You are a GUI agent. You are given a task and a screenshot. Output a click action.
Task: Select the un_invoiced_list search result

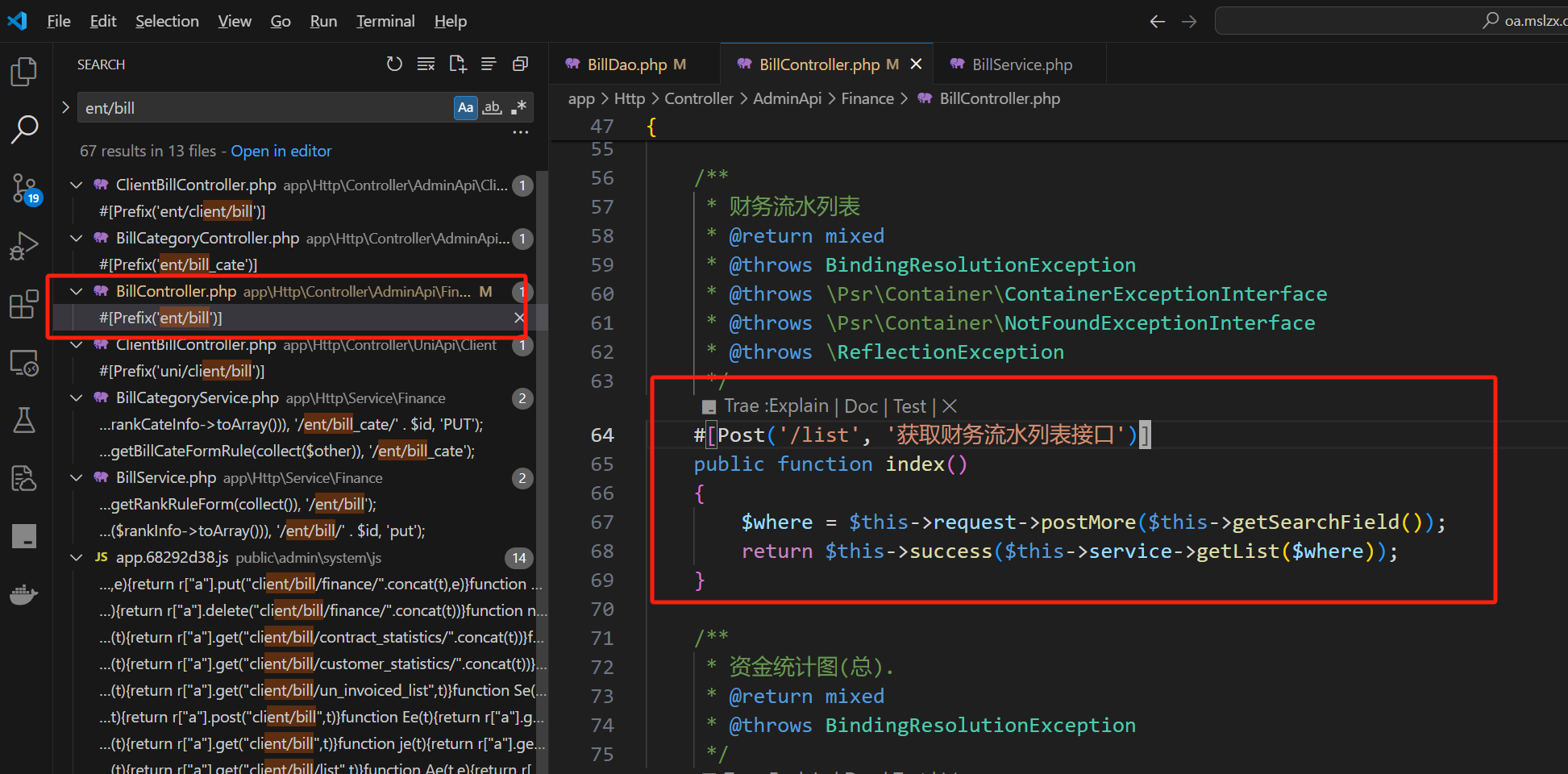click(x=322, y=690)
